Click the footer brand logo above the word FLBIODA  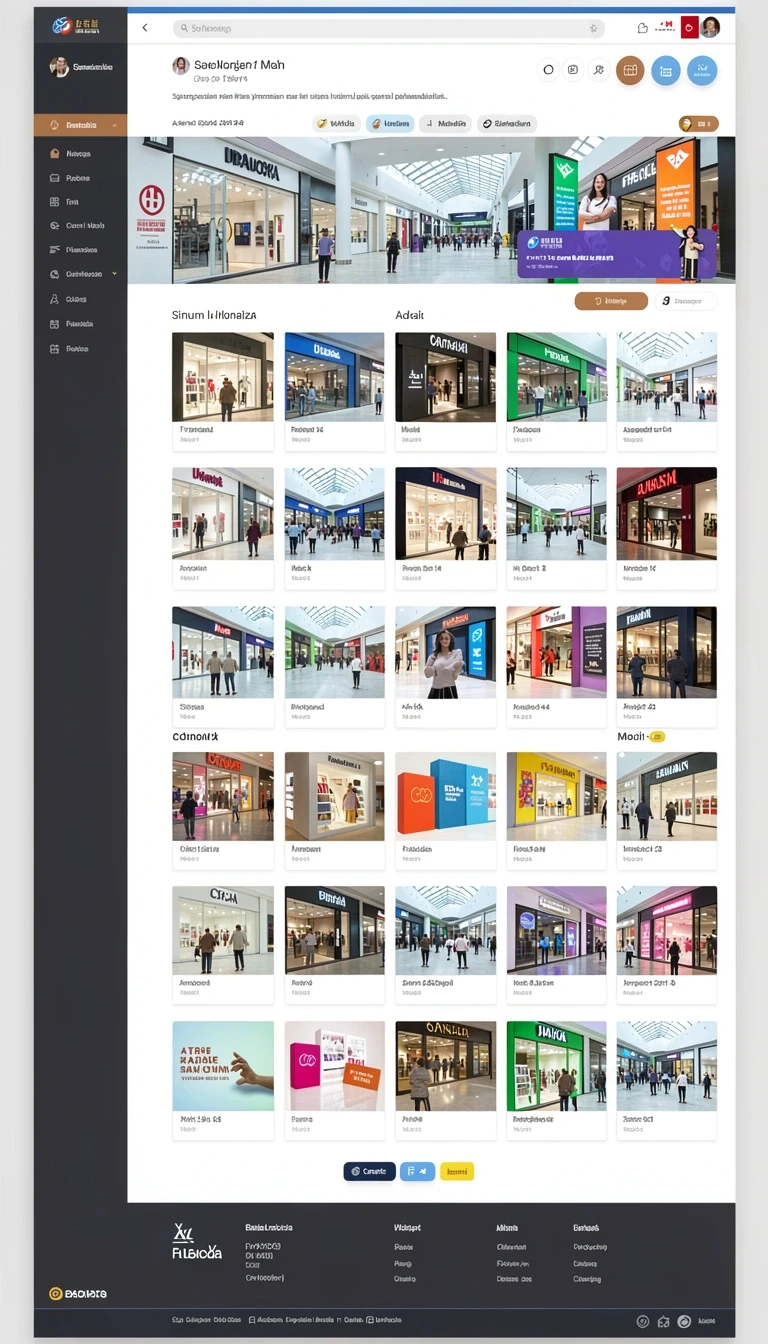click(x=183, y=1232)
